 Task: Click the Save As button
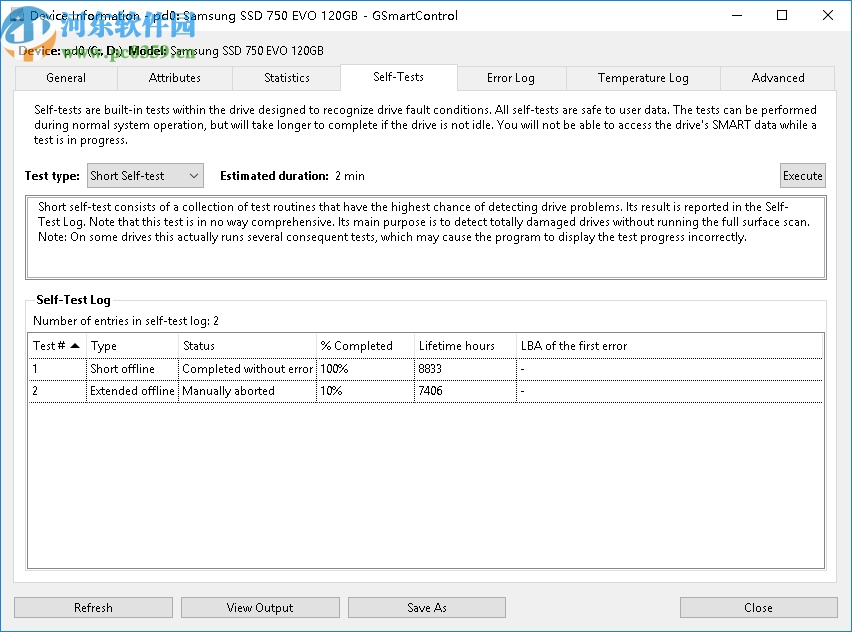(427, 608)
